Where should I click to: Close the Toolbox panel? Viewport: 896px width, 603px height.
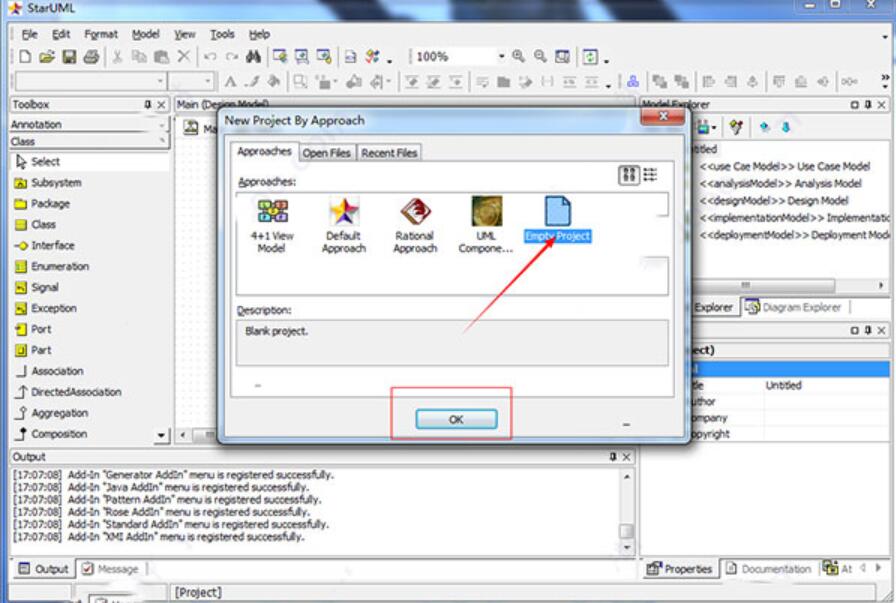[161, 105]
